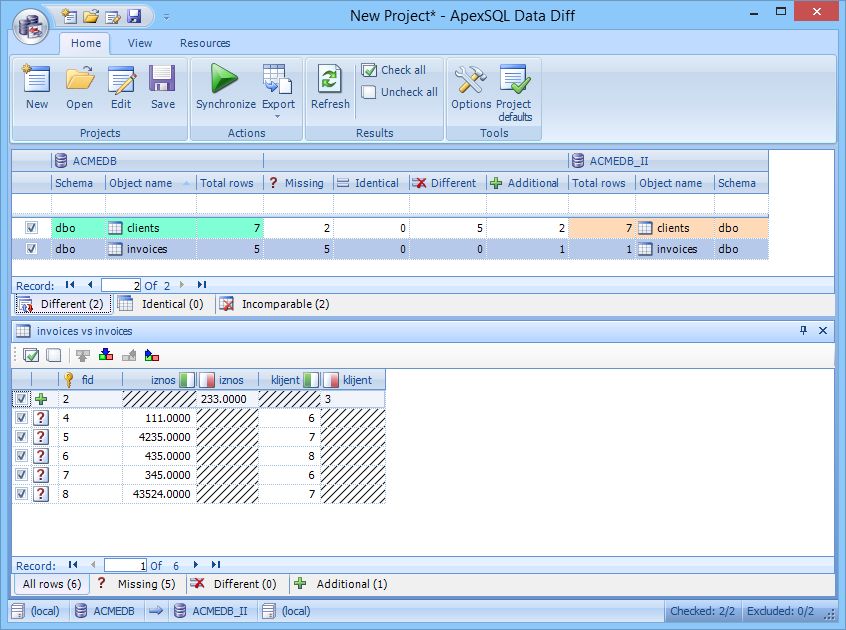This screenshot has width=846, height=630.
Task: Click the quick-access Edit project icon
Action: [x=113, y=17]
